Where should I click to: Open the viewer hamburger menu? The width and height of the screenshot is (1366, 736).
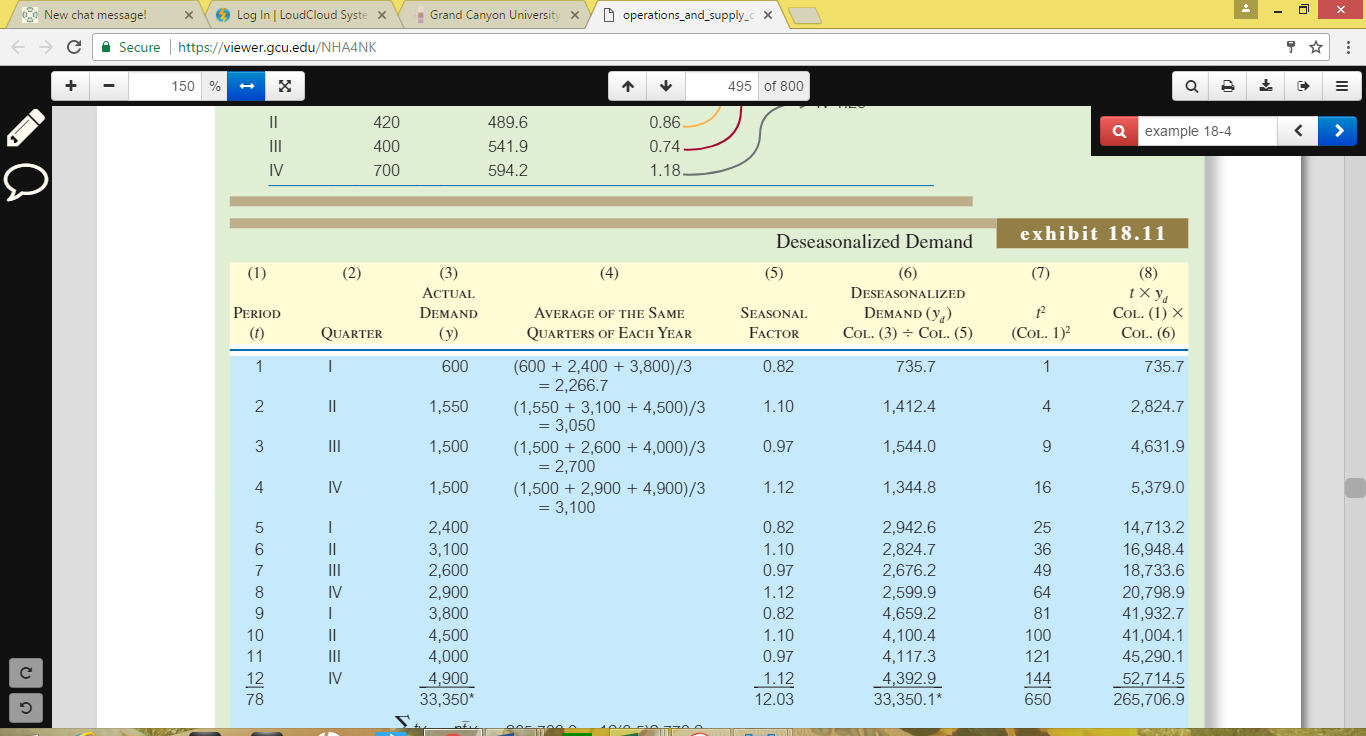pos(1342,86)
